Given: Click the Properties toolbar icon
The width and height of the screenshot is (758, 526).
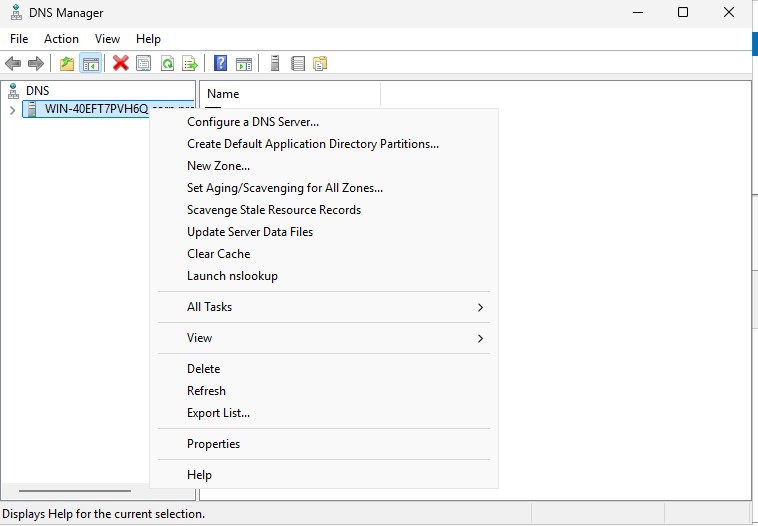Looking at the screenshot, I should coord(144,63).
